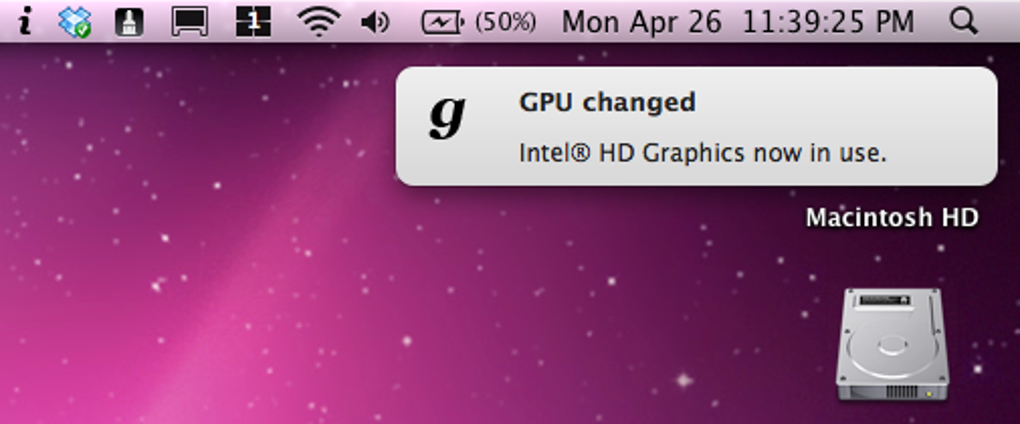
Task: Click the Mon Apr 26 date
Action: pos(641,22)
